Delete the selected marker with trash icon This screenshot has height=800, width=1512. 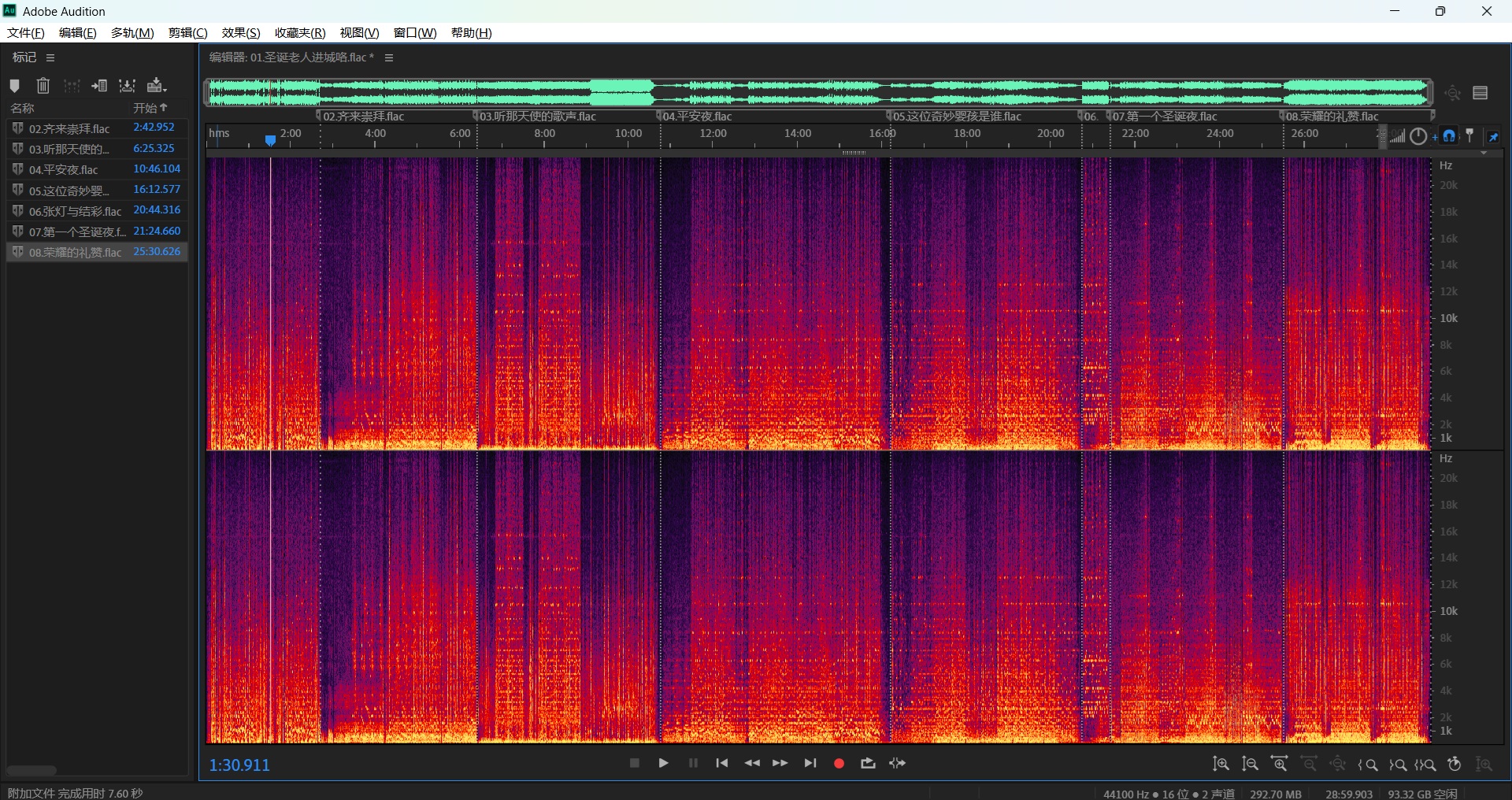click(x=43, y=86)
